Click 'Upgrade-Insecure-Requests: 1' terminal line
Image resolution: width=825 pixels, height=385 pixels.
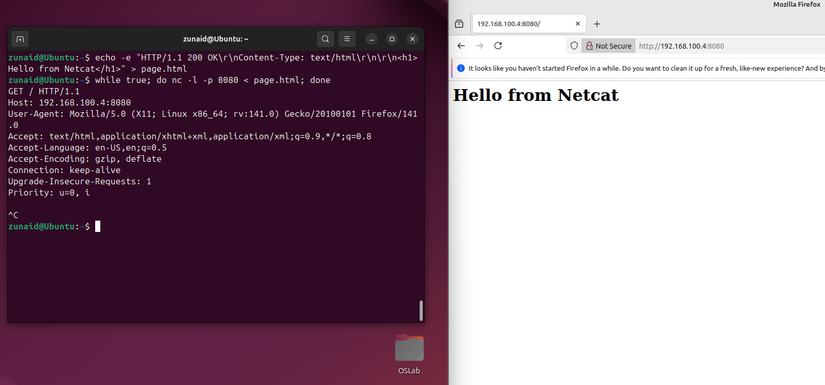79,181
